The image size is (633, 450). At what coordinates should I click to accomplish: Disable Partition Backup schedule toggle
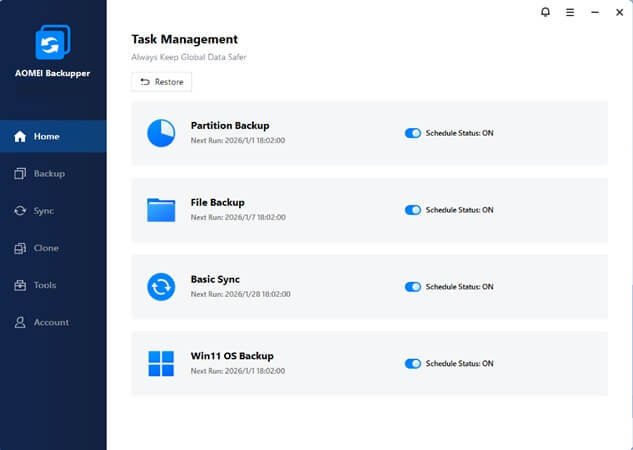click(412, 133)
